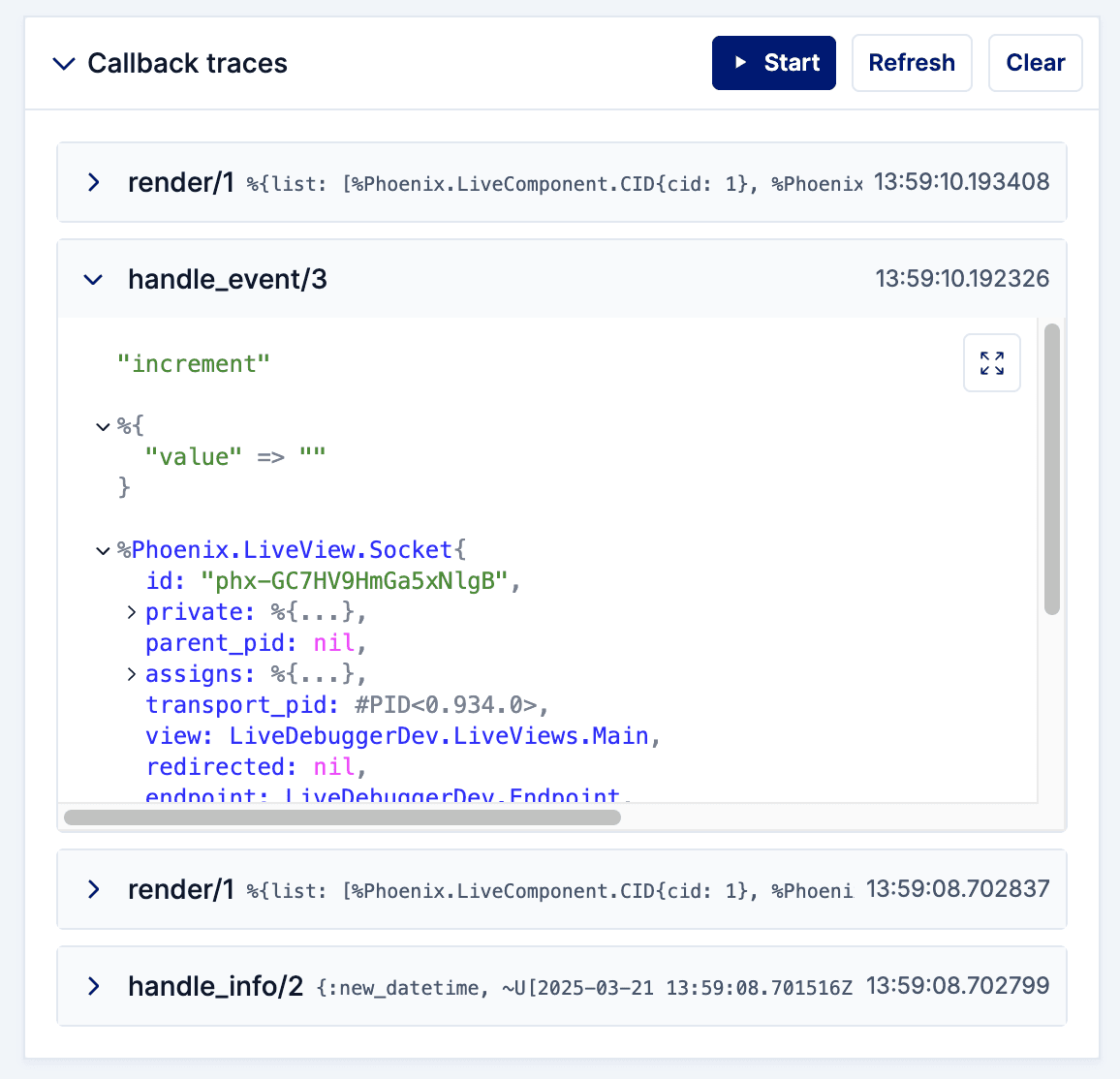The height and width of the screenshot is (1079, 1120).
Task: Expand the top render/1 trace chevron
Action: (94, 182)
